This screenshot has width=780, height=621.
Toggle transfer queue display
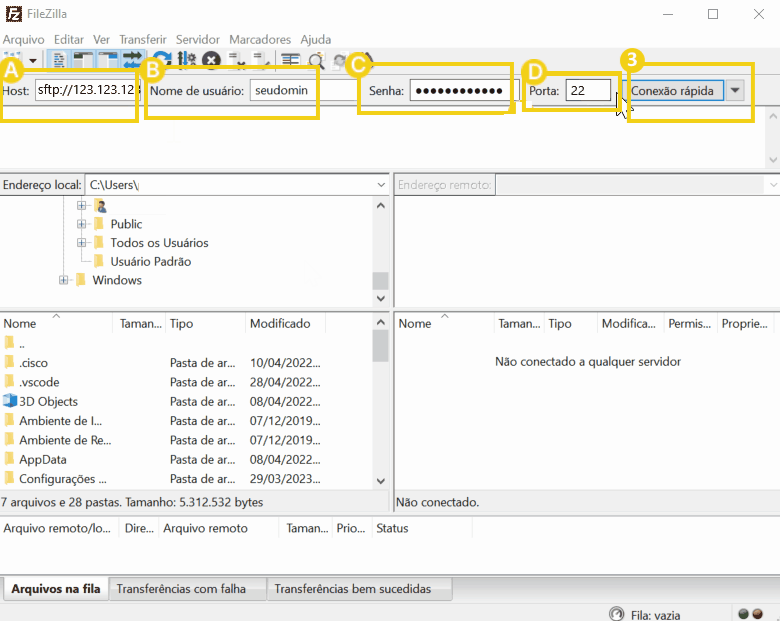point(132,60)
